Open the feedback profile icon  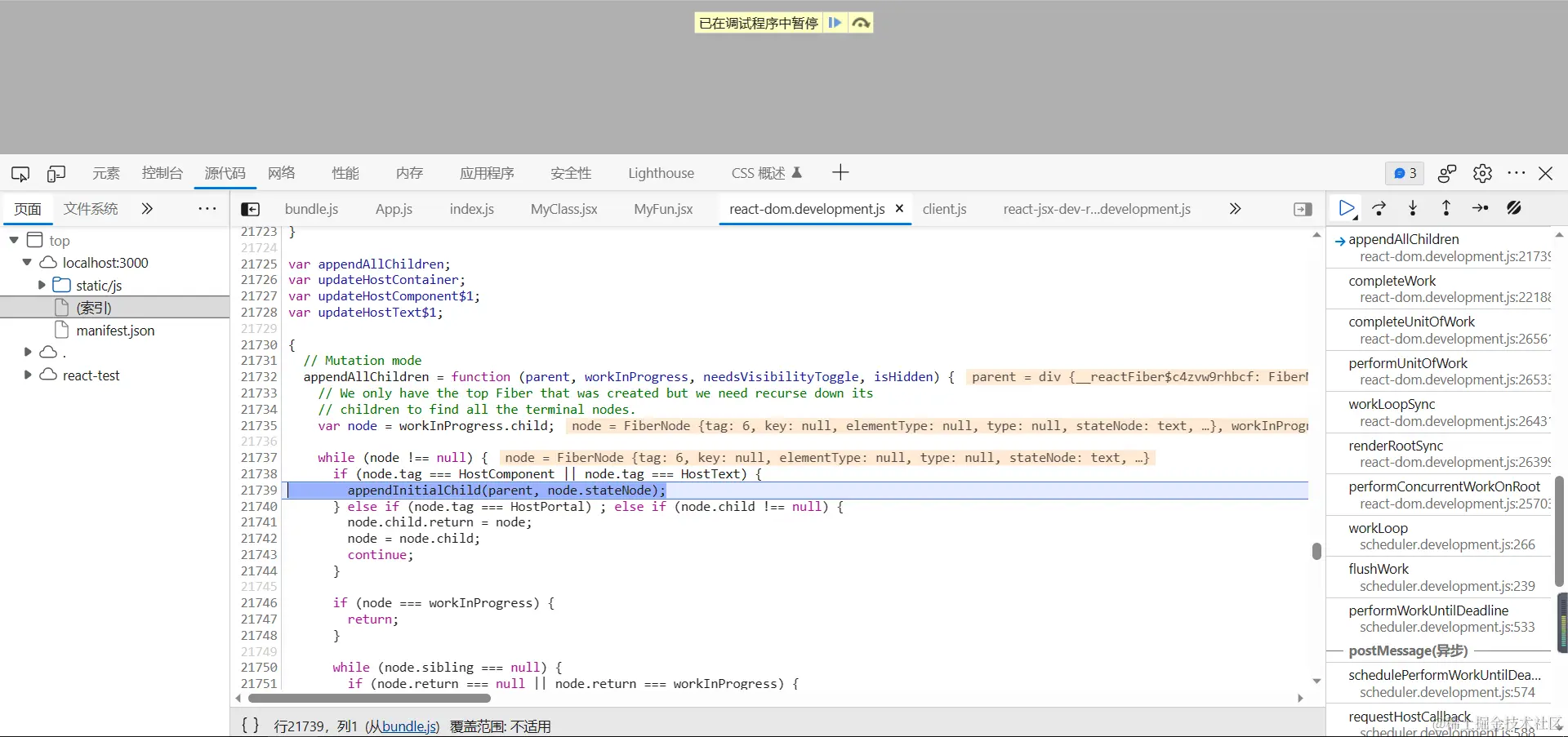[x=1447, y=173]
